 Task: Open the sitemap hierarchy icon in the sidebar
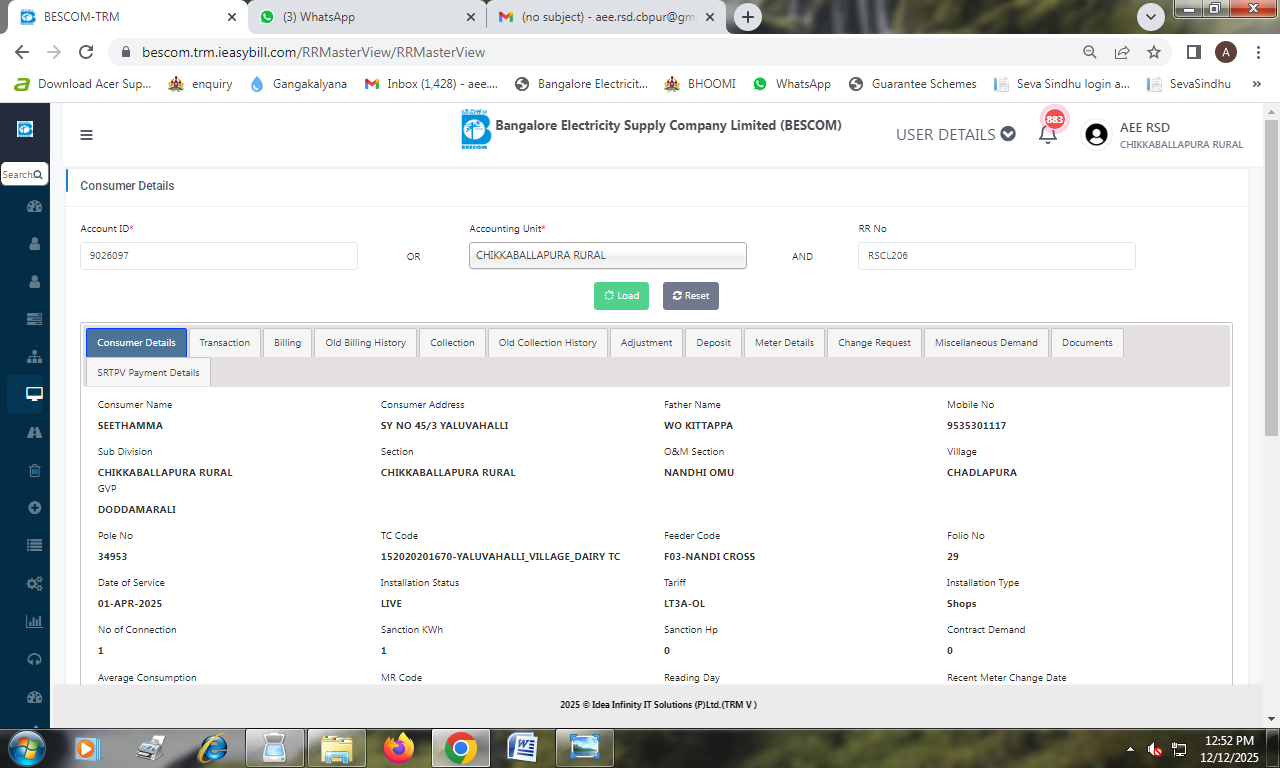pyautogui.click(x=34, y=357)
